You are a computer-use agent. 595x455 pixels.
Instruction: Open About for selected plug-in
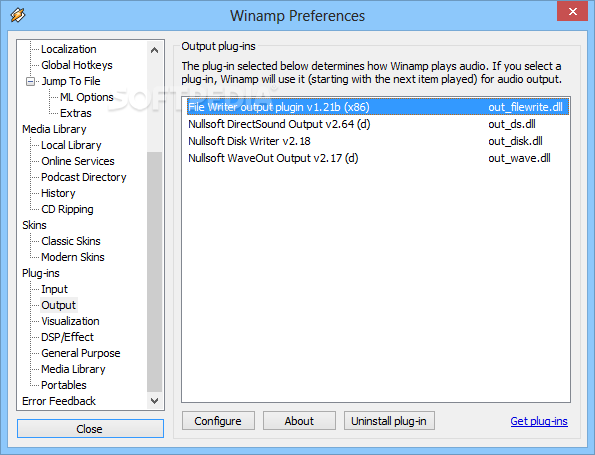point(299,421)
